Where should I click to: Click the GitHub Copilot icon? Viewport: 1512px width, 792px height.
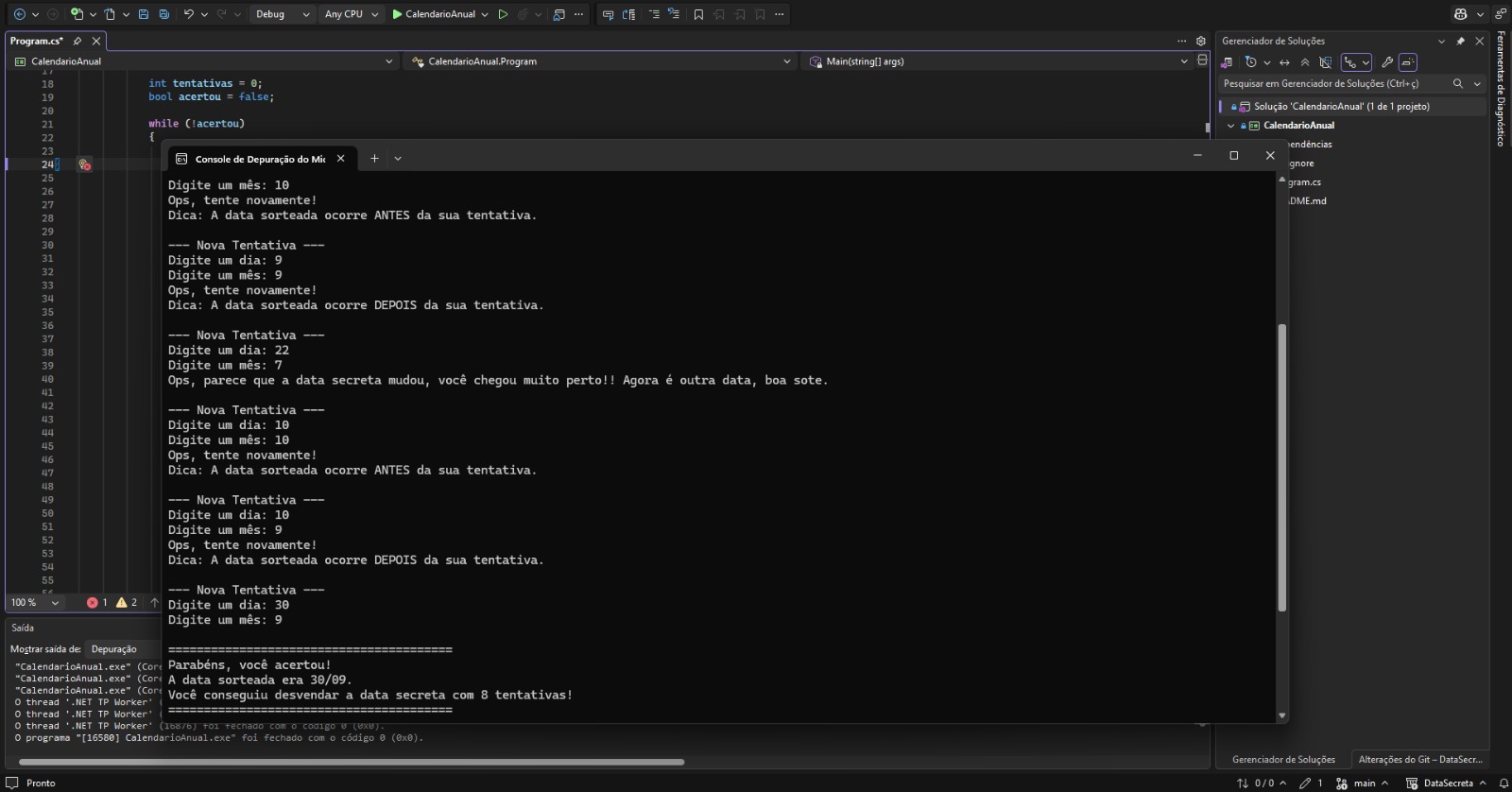click(x=1461, y=14)
